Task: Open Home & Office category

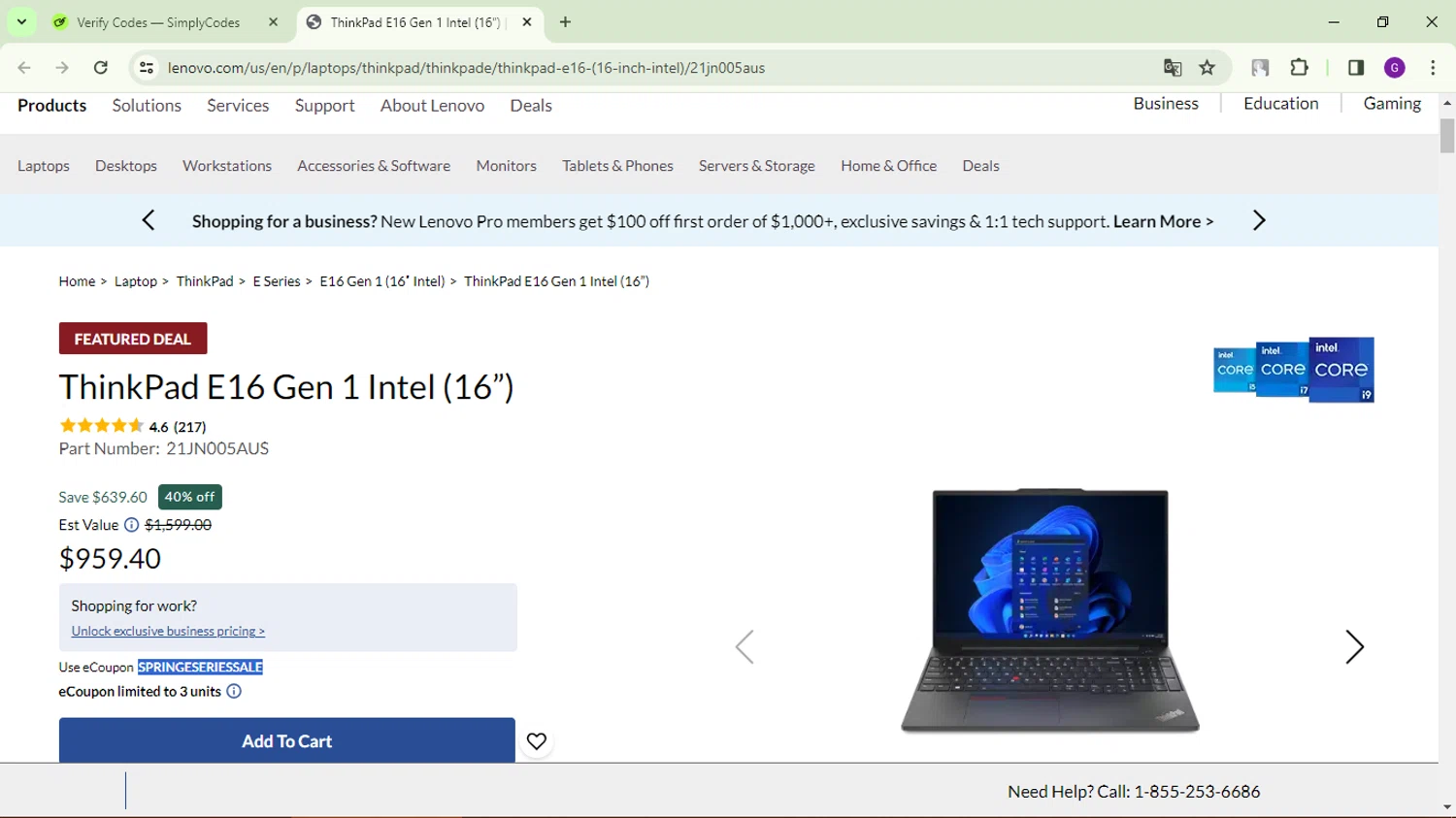Action: click(888, 166)
